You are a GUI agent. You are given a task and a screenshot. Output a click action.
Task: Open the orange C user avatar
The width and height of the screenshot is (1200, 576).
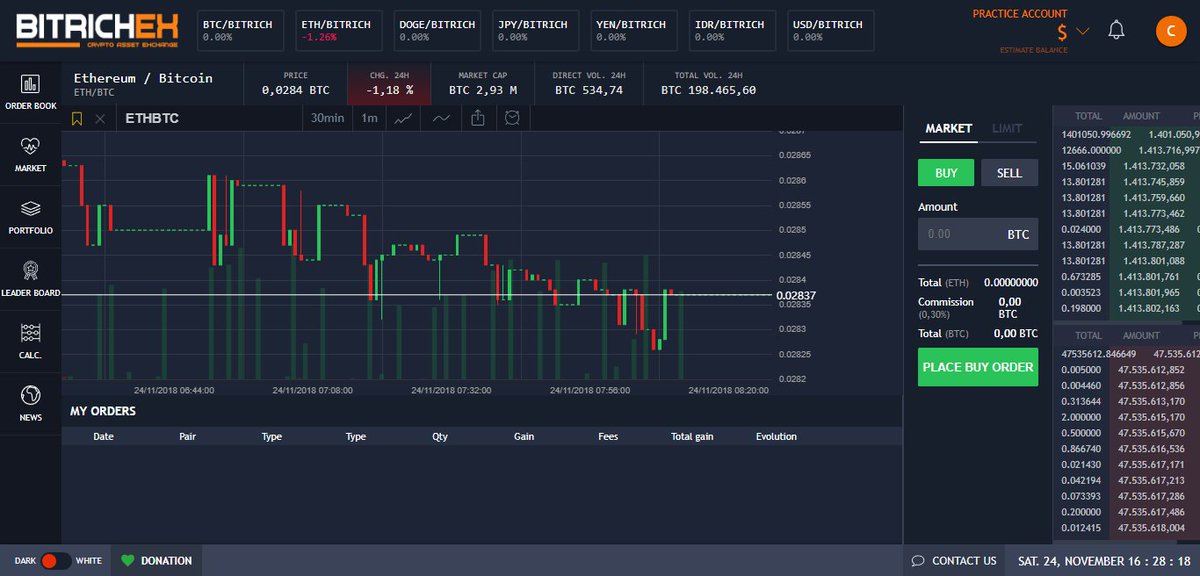(1171, 31)
